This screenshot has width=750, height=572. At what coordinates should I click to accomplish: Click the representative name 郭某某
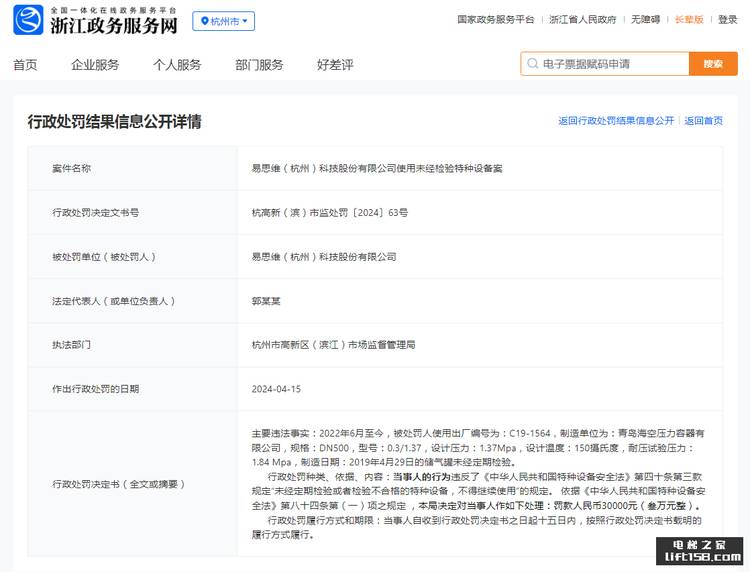pos(266,301)
